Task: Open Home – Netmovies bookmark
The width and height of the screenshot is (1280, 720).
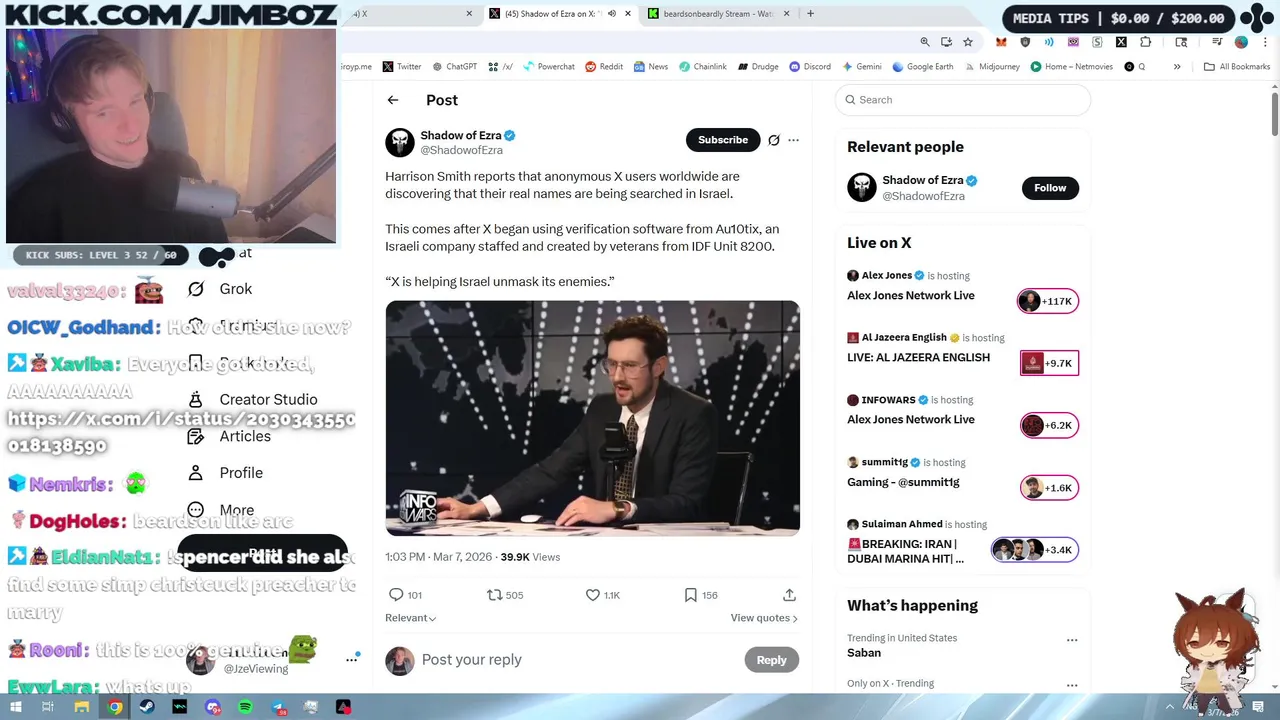Action: point(1071,67)
